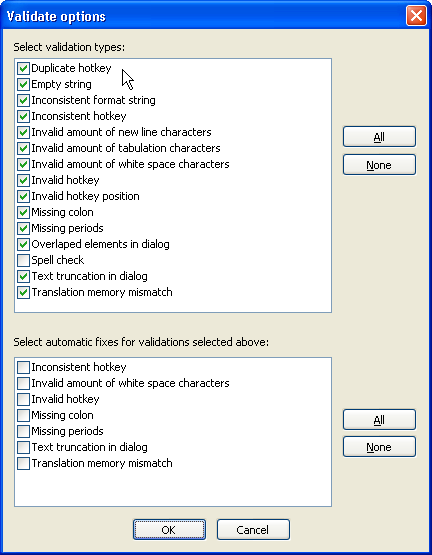Disable Overlaped elements in dialog validation

[23, 244]
